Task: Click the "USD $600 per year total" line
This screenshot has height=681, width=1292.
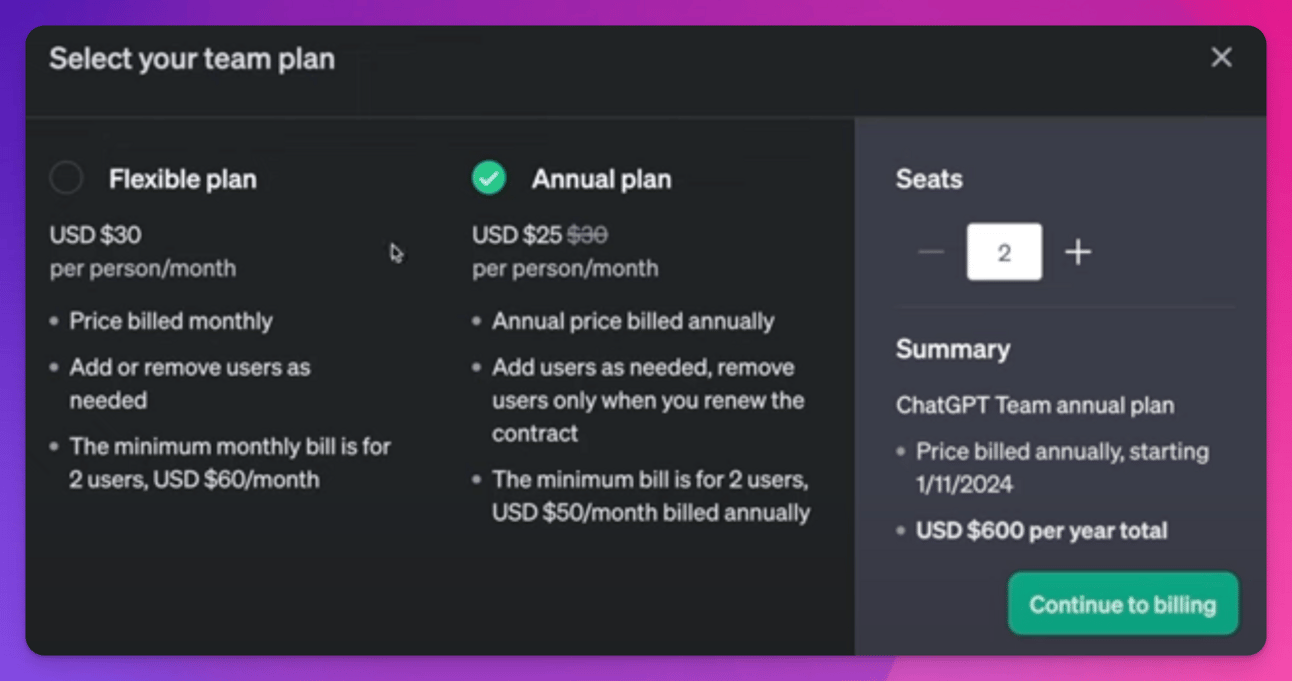Action: click(1041, 531)
